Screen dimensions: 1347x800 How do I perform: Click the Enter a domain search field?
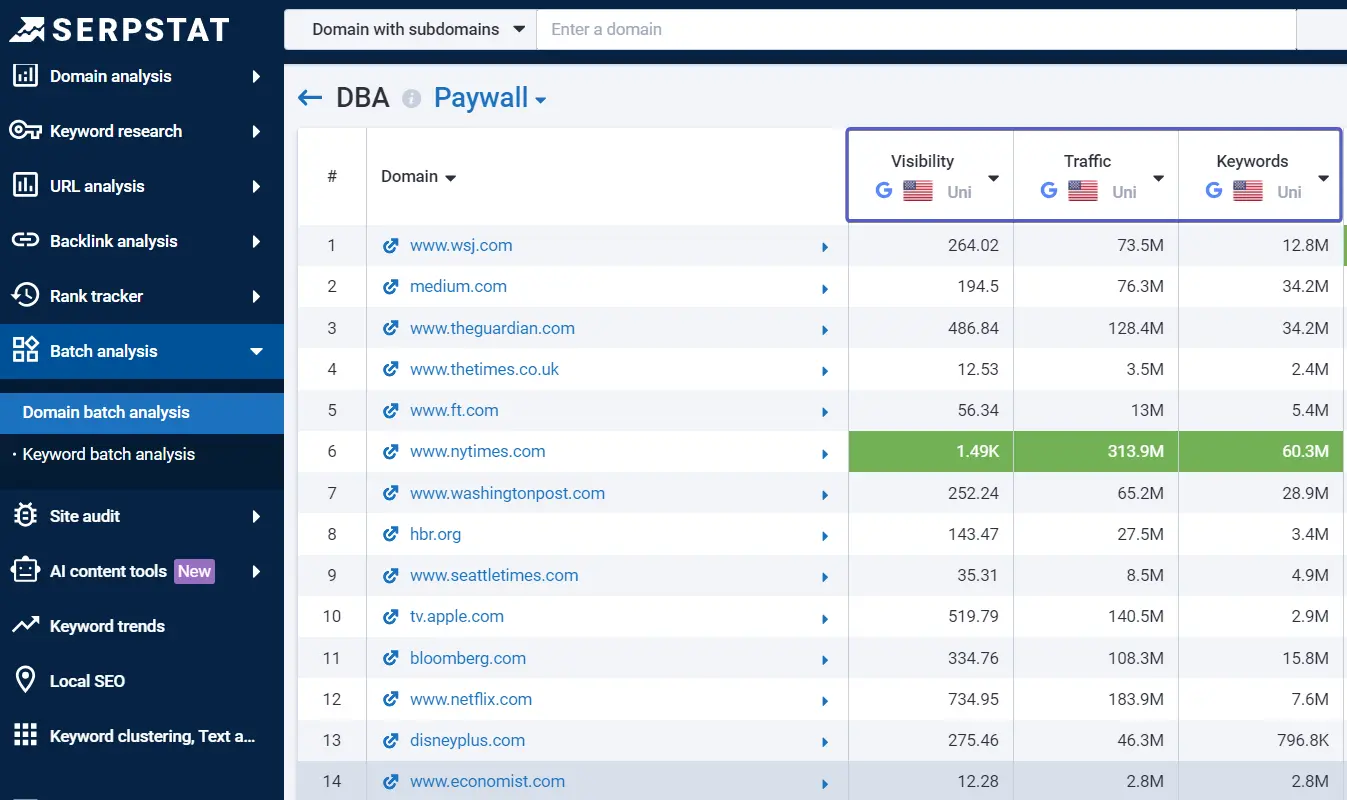coord(916,29)
